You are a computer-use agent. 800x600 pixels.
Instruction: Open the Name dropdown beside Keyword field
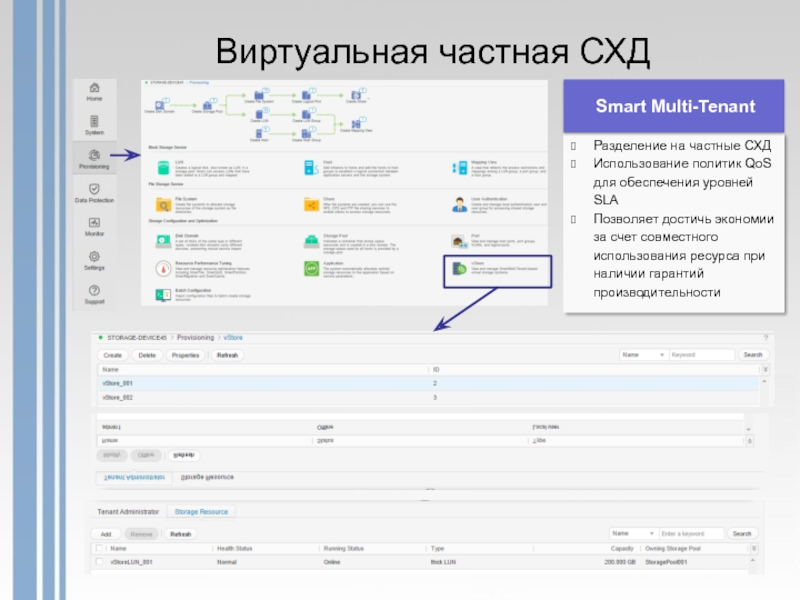click(643, 355)
